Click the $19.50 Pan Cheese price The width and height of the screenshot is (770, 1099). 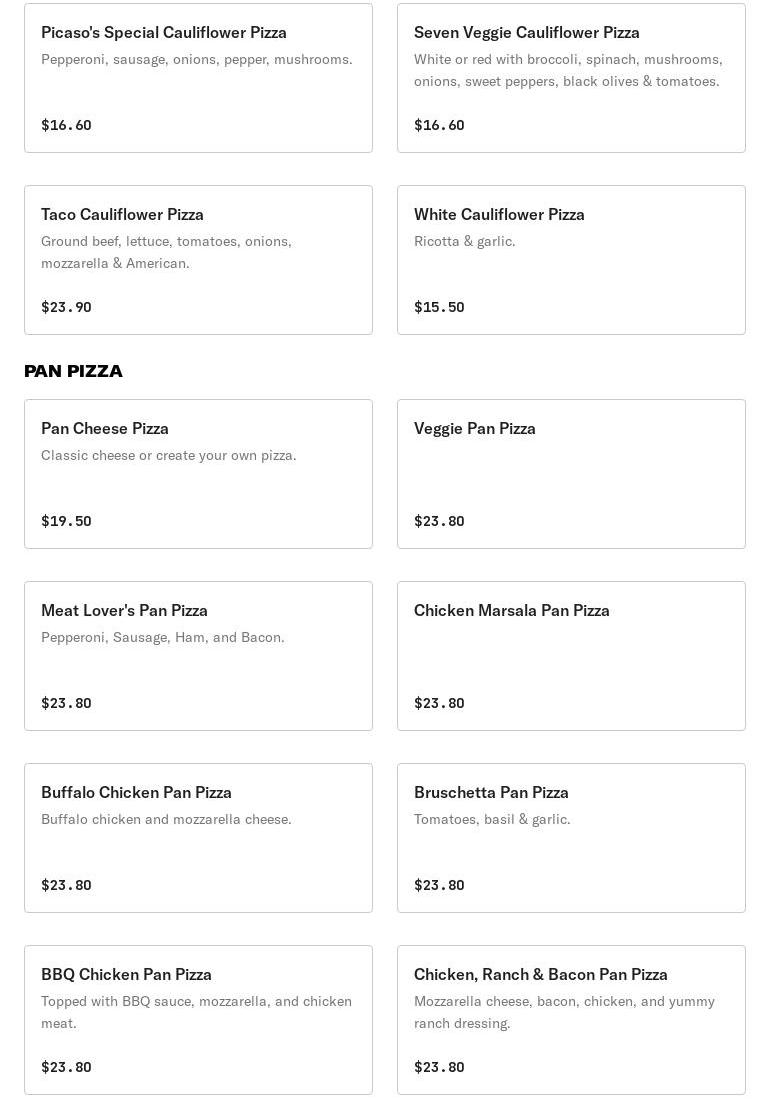(66, 521)
